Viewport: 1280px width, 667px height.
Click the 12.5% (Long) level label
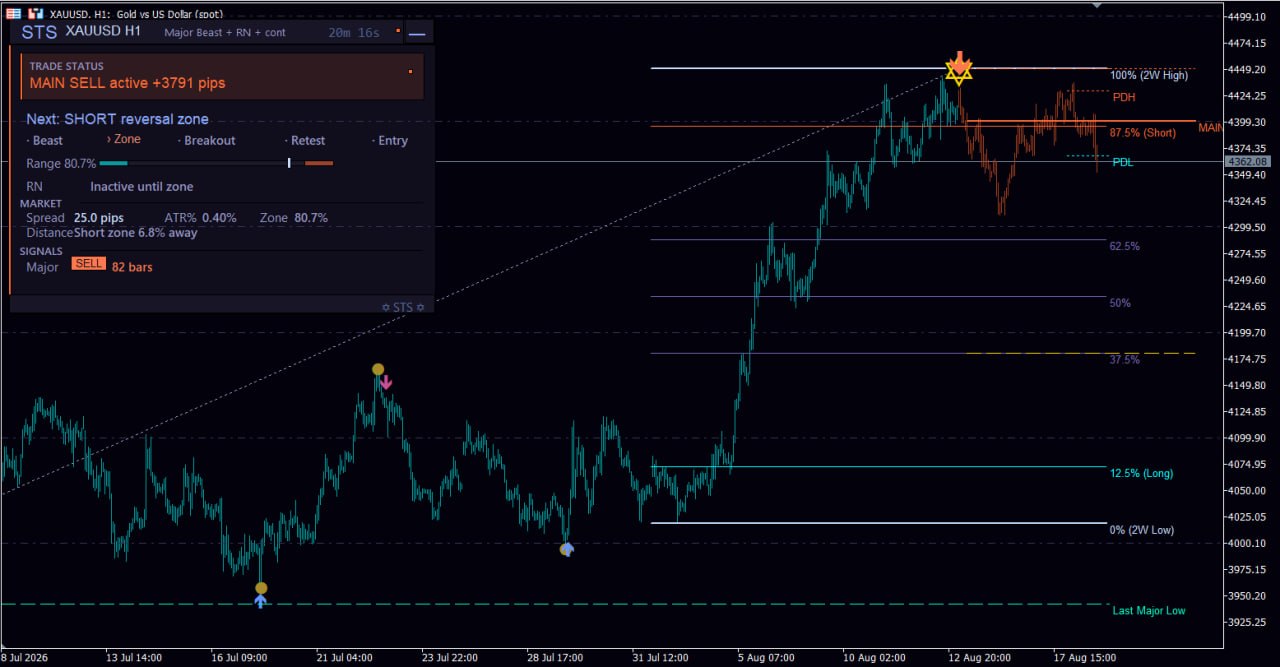point(1142,473)
